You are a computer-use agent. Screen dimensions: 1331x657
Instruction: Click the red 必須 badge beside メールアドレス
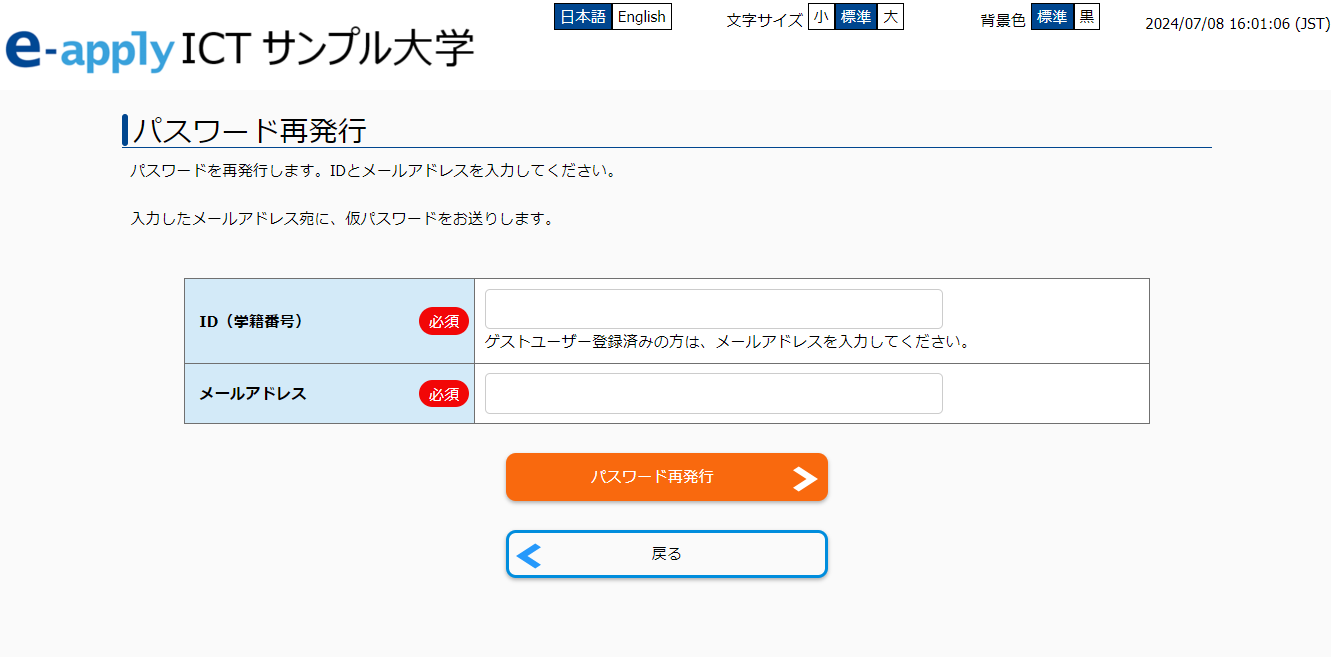[444, 394]
